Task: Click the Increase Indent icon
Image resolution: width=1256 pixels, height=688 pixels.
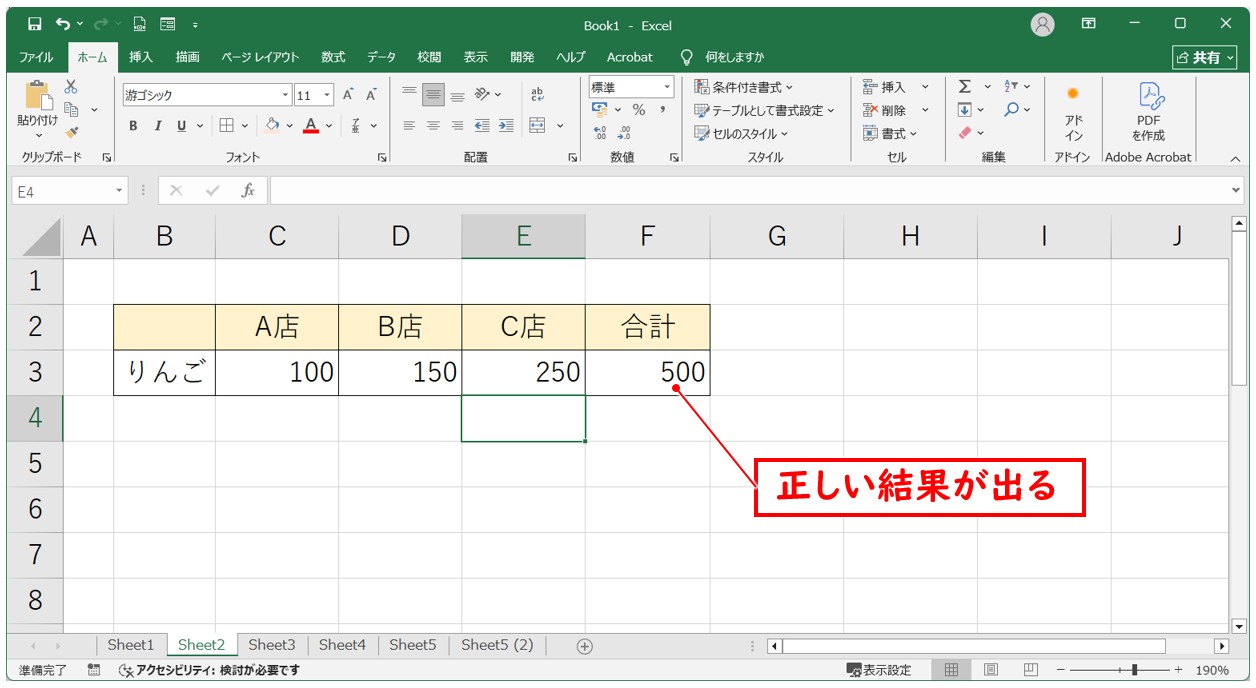Action: [x=506, y=126]
